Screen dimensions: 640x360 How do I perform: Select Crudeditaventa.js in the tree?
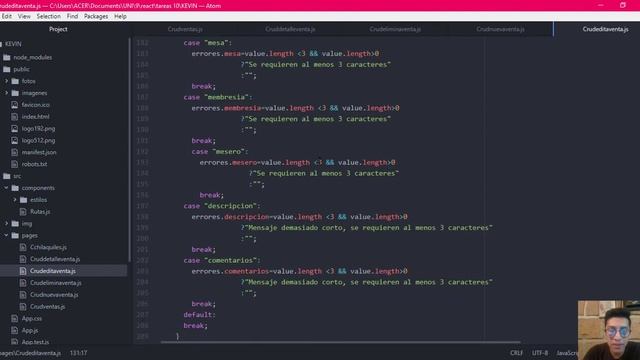point(53,271)
